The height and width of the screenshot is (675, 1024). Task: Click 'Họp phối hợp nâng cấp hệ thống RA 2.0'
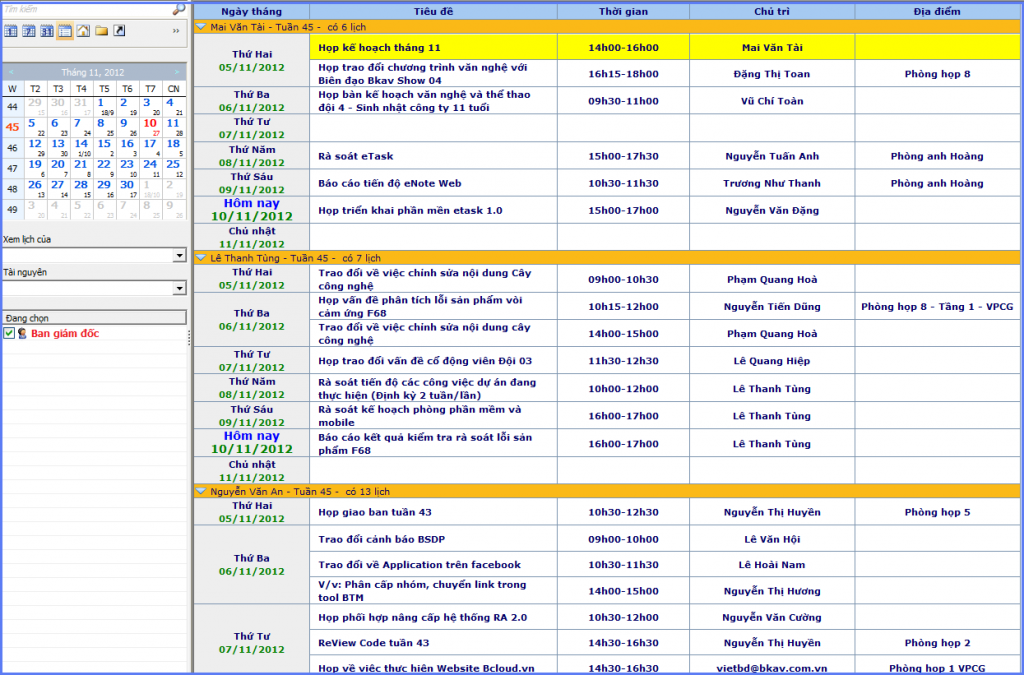point(423,618)
